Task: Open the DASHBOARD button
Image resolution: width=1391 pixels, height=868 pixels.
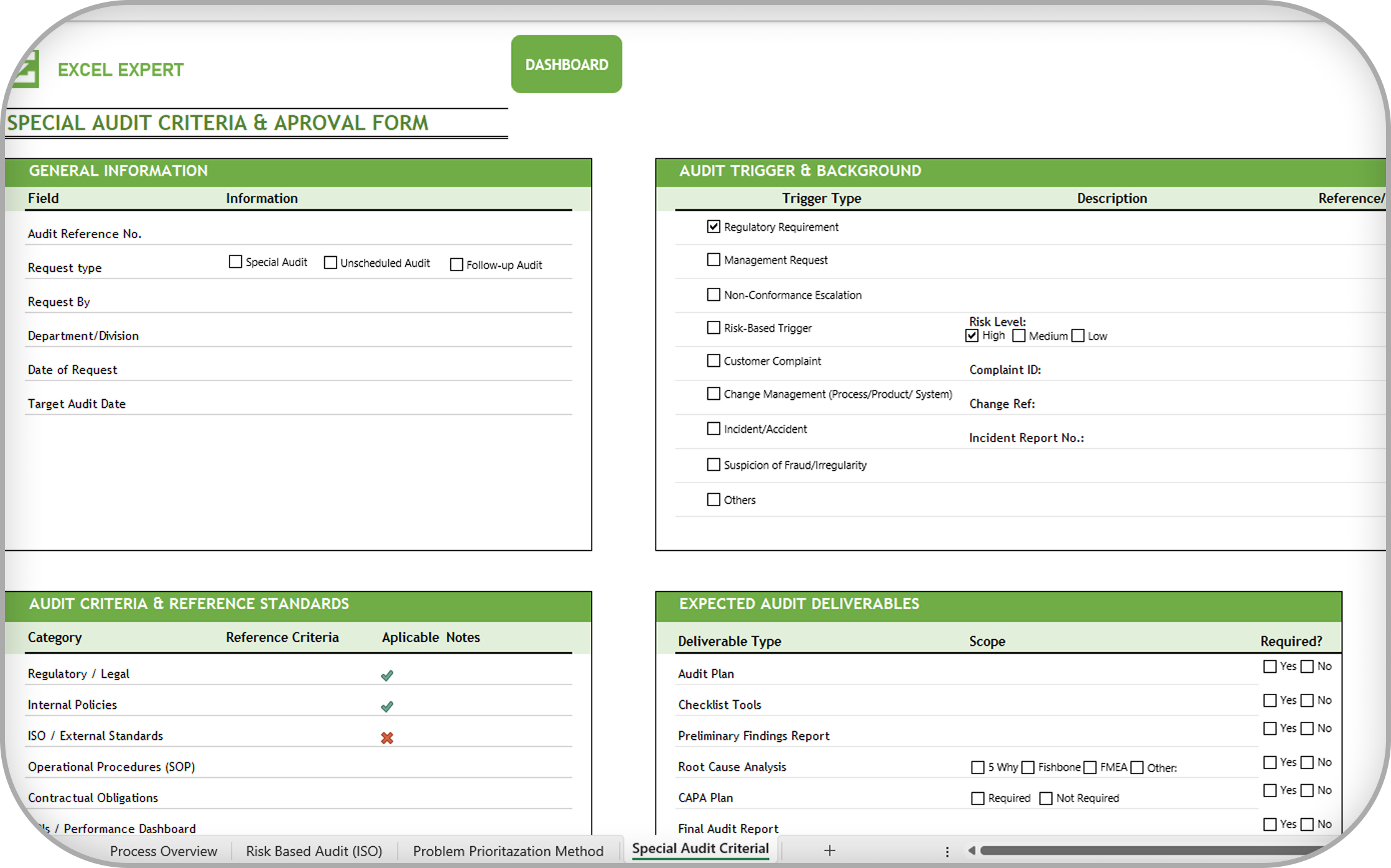Action: [x=566, y=64]
